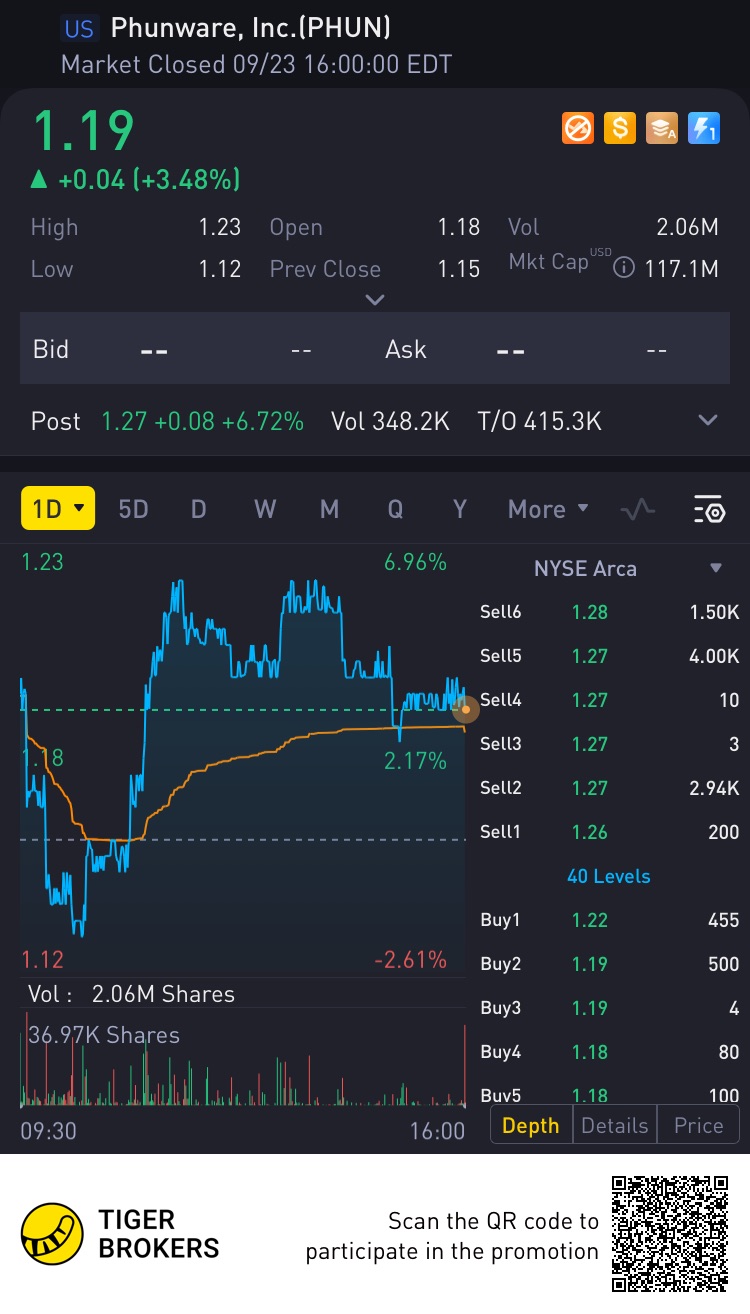The width and height of the screenshot is (750, 1314).
Task: Tap the Sell2 order row with 2.94K
Action: tap(610, 788)
